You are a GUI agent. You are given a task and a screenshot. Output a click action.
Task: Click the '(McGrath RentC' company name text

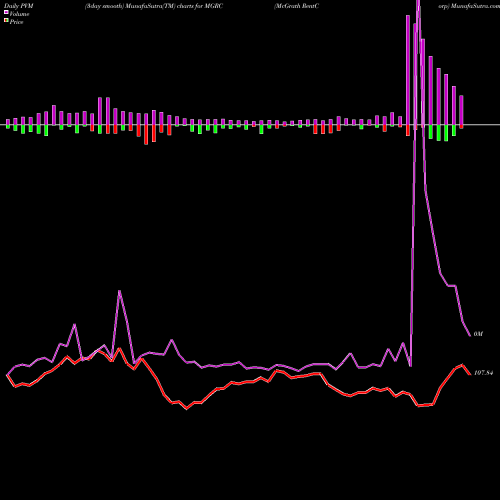click(x=296, y=6)
